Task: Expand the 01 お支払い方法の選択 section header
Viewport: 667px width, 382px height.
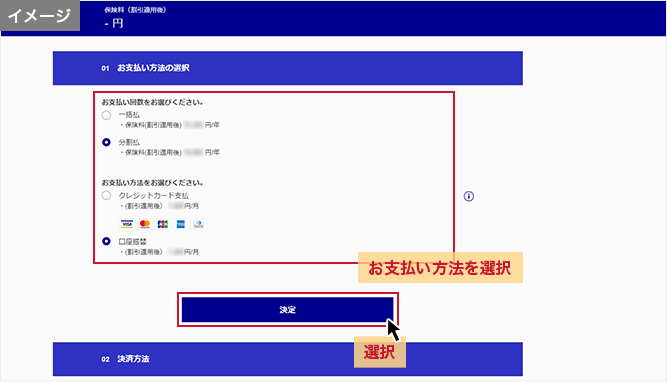Action: (x=288, y=68)
